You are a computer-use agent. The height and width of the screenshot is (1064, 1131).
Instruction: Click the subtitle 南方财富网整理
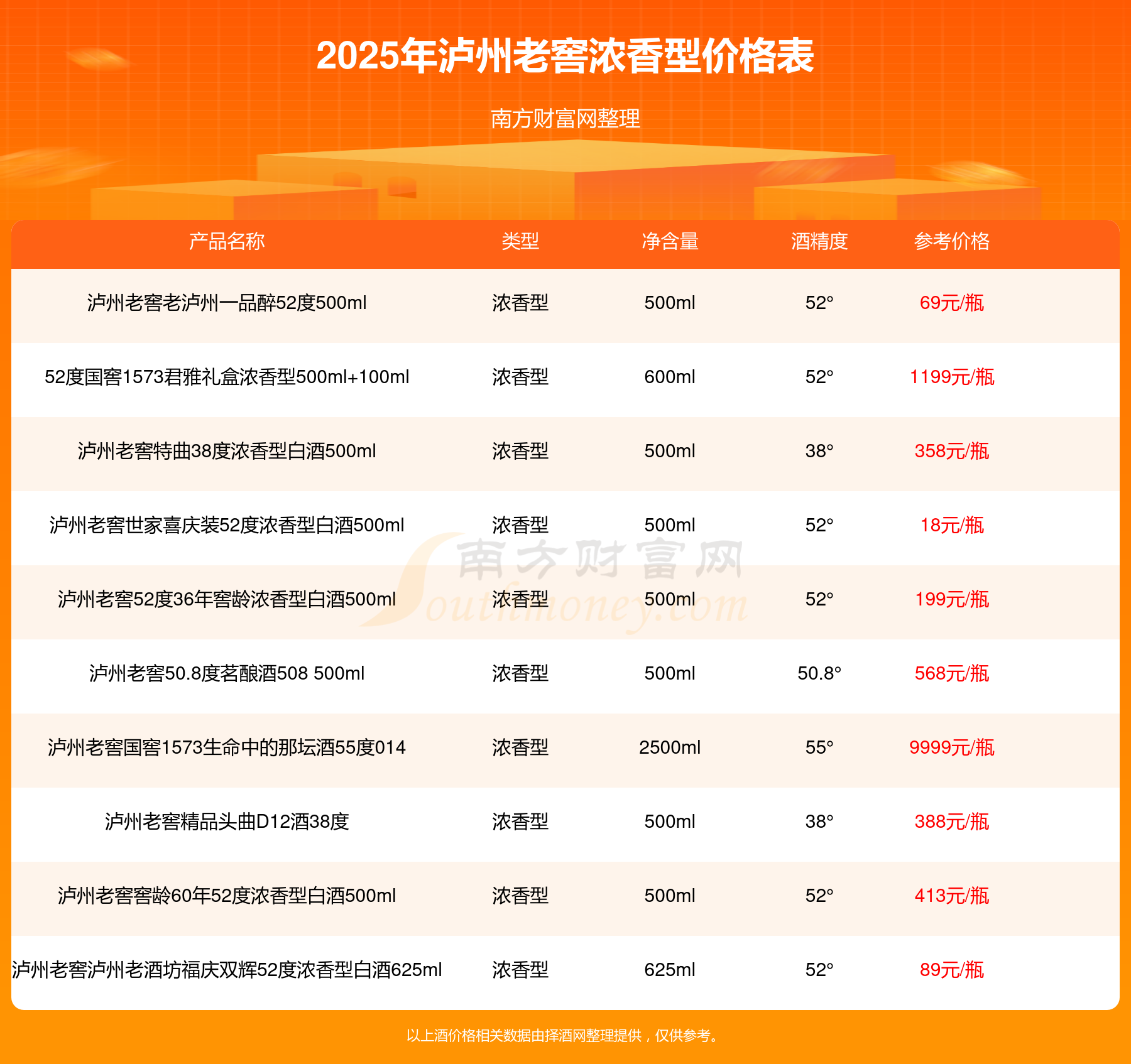click(565, 119)
